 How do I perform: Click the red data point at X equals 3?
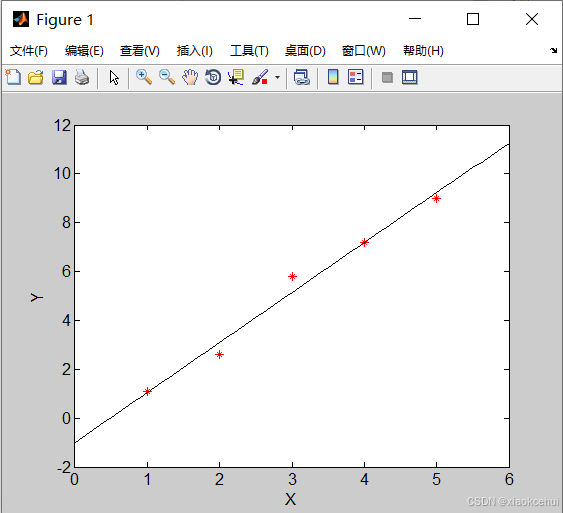(292, 276)
